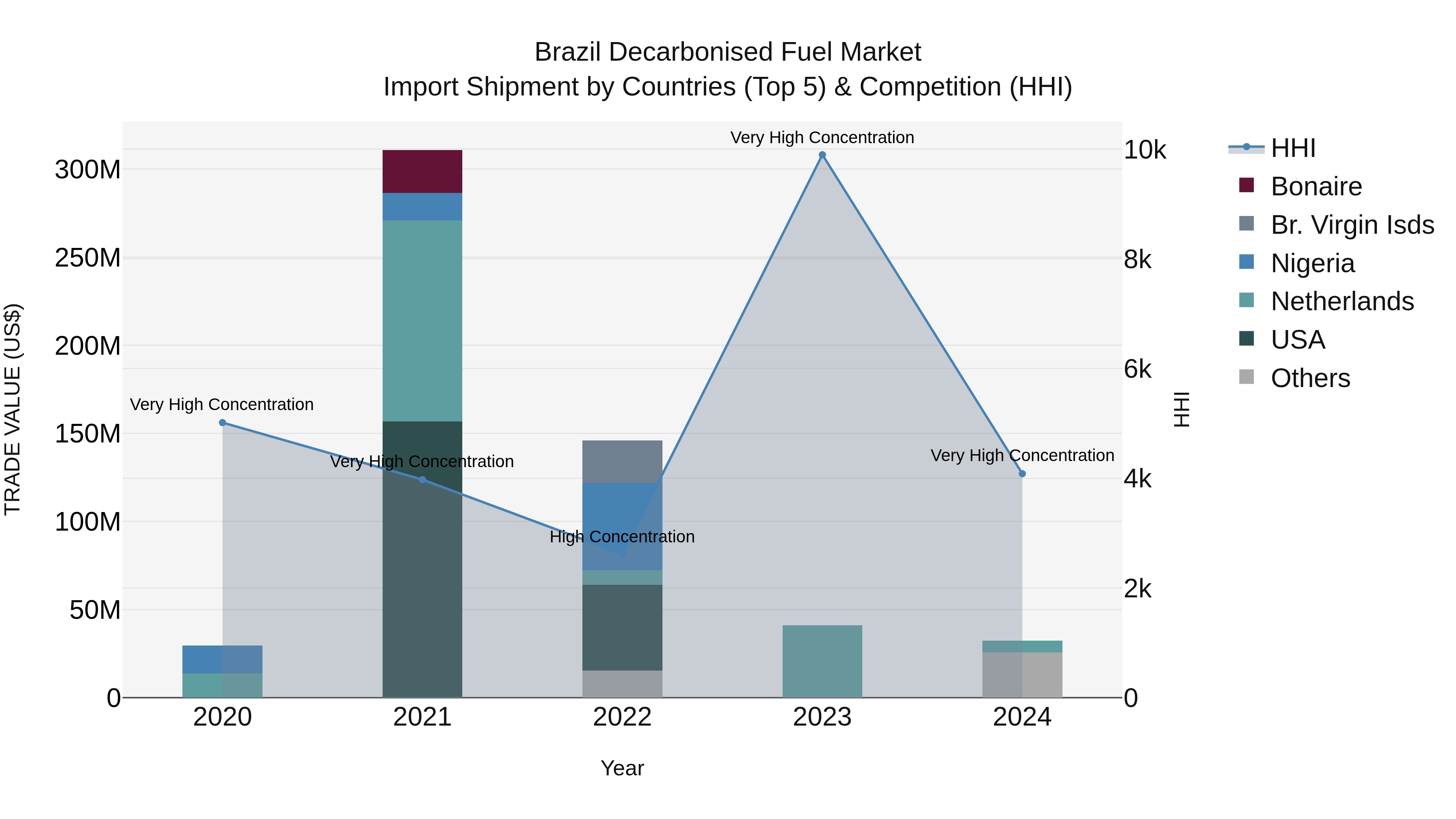Viewport: 1456px width, 819px height.
Task: Click the Brazil Decarbonised Fuel Market title
Action: click(728, 52)
